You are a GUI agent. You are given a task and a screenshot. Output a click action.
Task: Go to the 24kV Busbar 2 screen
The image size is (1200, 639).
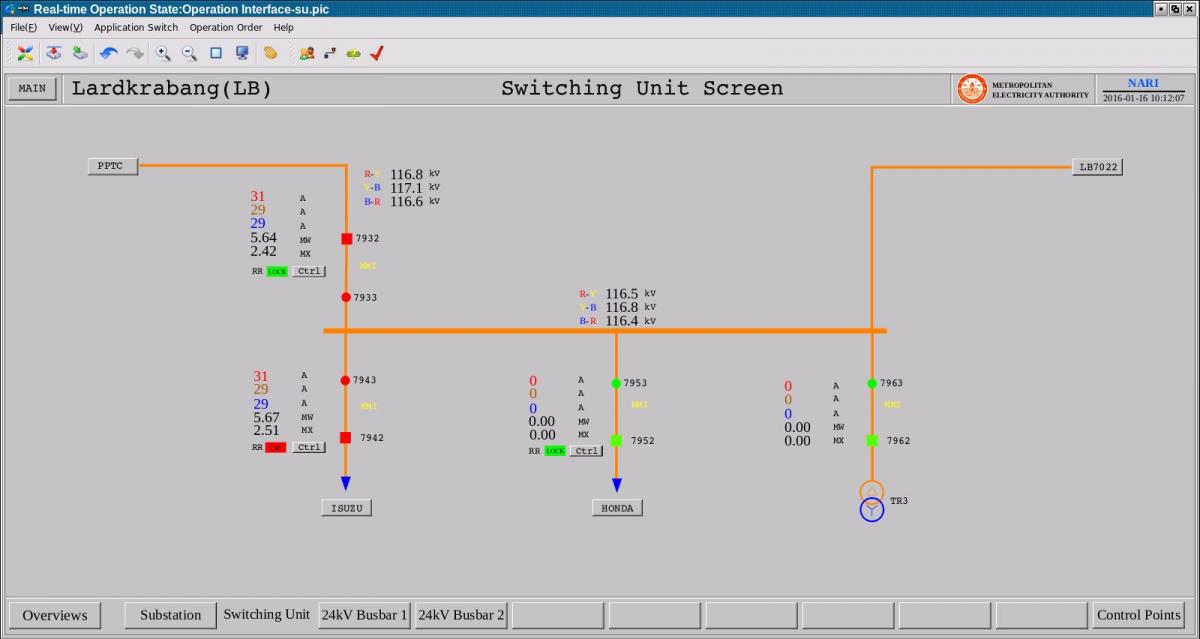tap(461, 615)
